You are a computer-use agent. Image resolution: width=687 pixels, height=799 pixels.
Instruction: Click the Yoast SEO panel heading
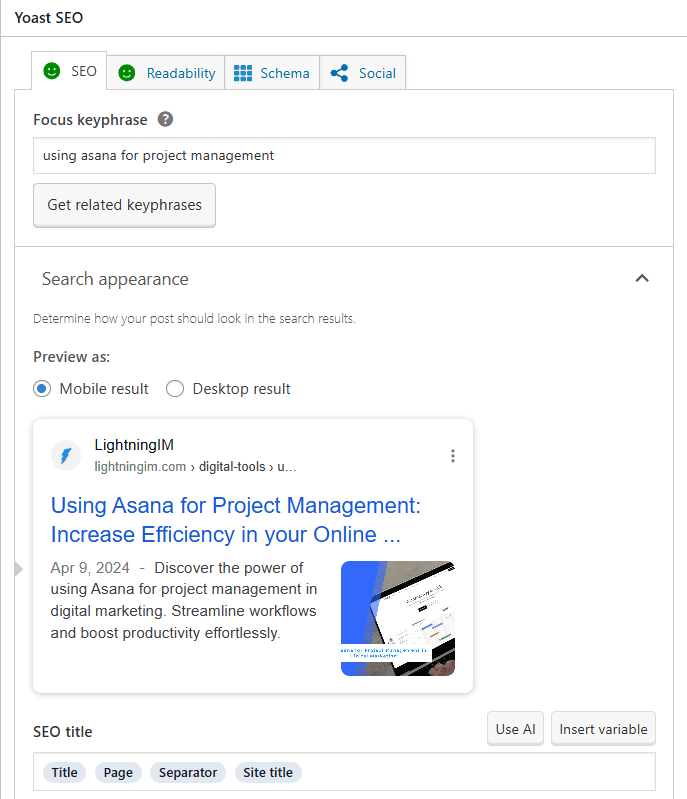click(49, 18)
